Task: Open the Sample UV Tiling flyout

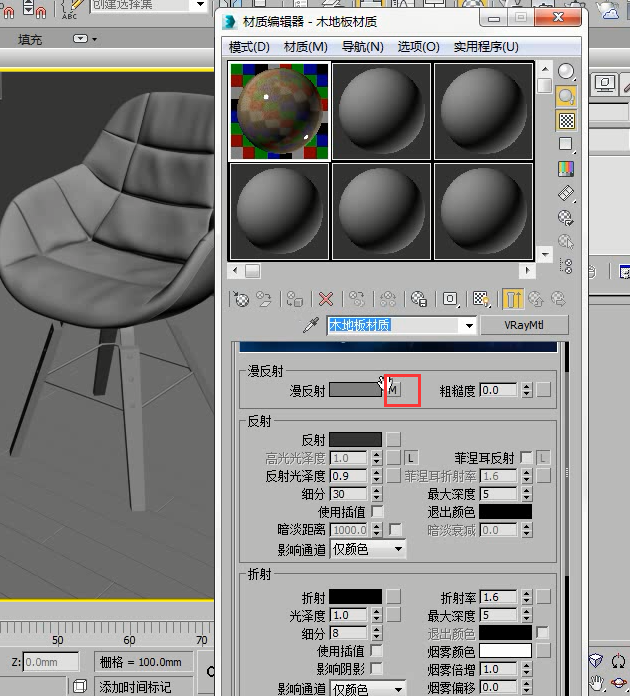Action: 566,145
